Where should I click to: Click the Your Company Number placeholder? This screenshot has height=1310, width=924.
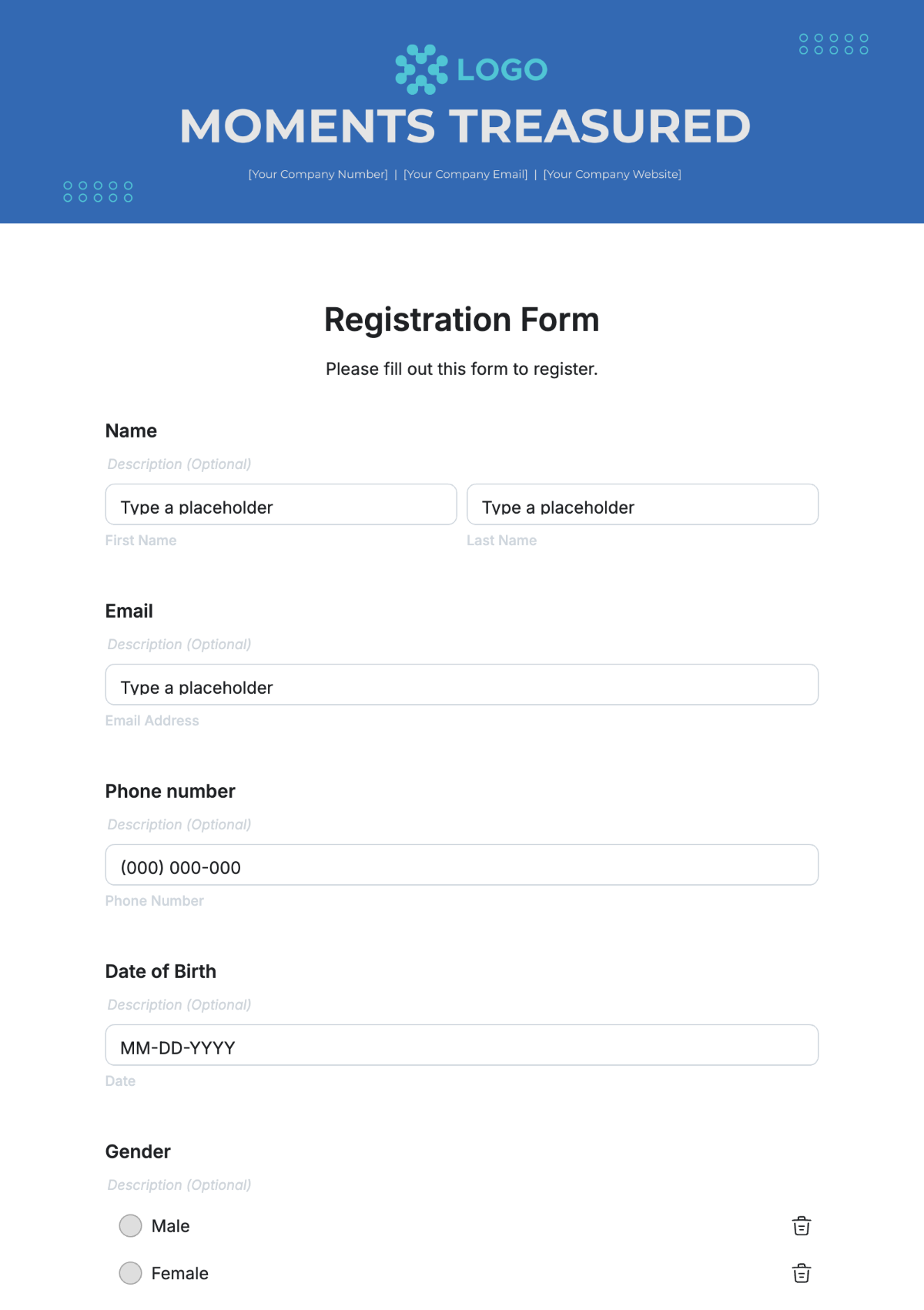318,174
